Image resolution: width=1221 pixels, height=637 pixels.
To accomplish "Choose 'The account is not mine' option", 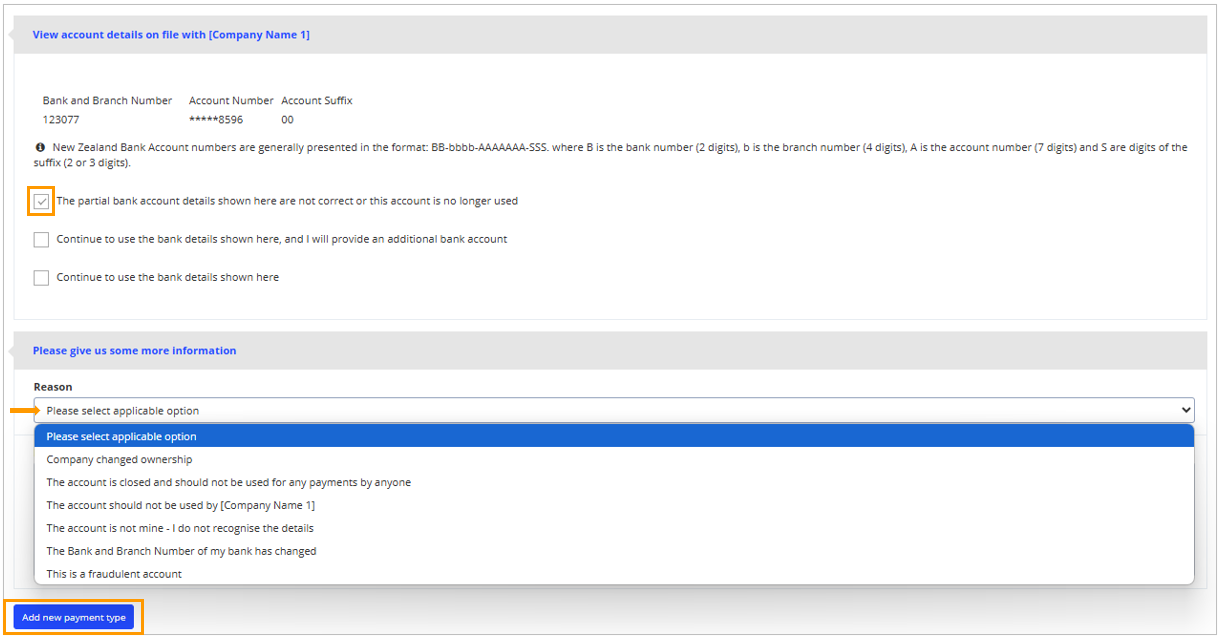I will [180, 529].
